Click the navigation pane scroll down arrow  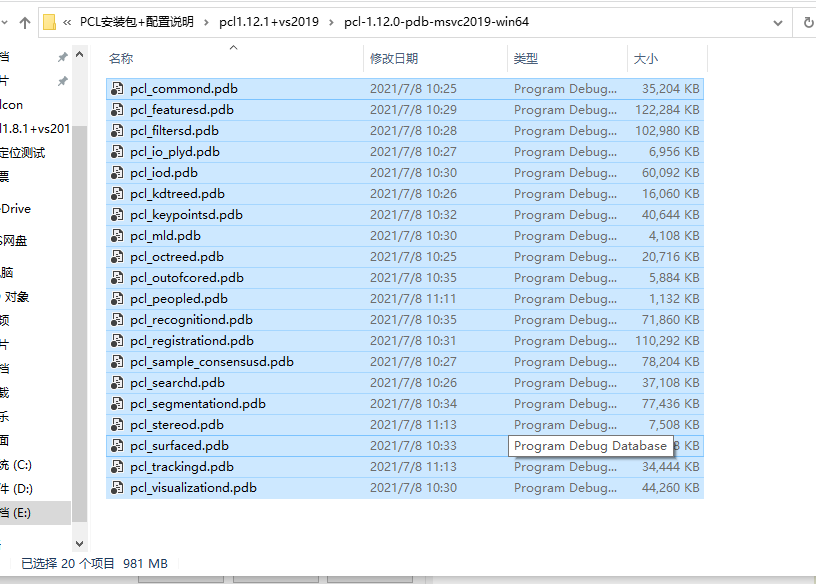coord(80,544)
